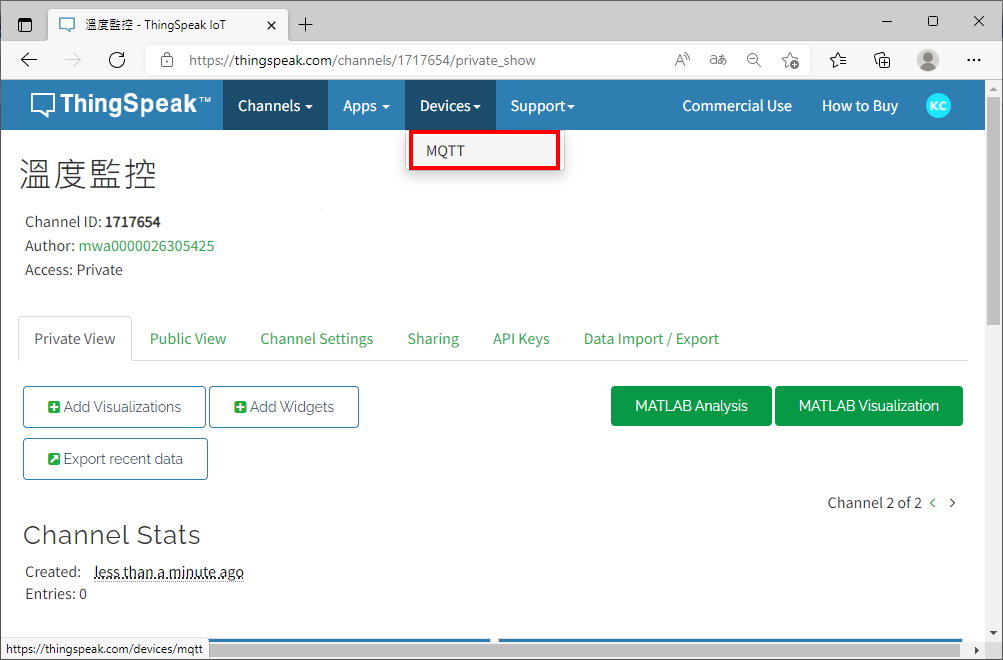Click the vertical scrollbar thumb
1003x660 pixels.
[993, 211]
